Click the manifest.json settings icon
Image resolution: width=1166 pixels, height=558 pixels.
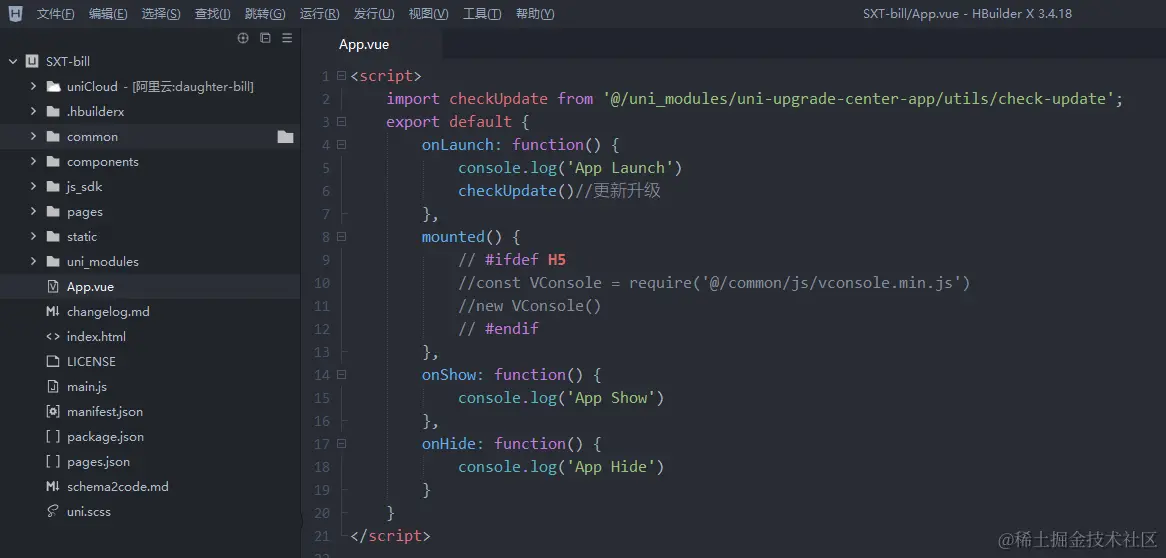point(53,411)
